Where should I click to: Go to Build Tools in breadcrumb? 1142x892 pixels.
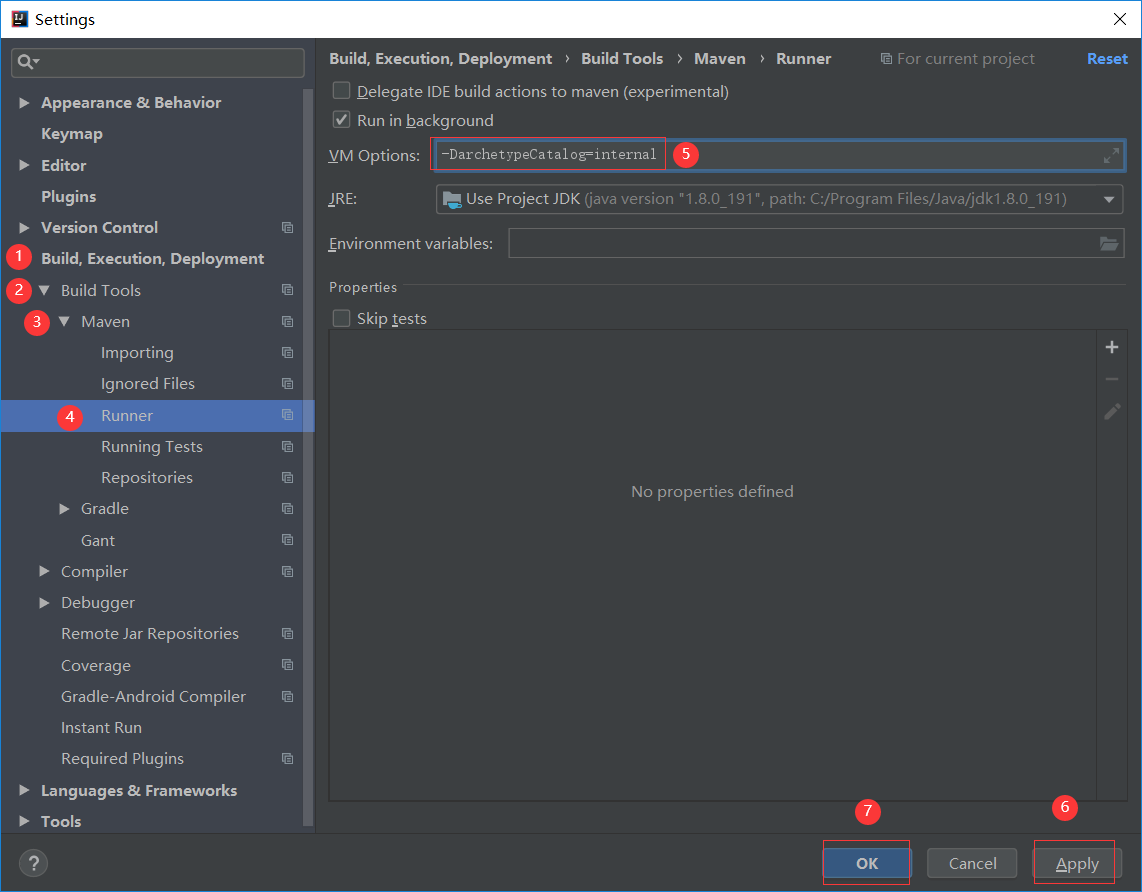coord(622,59)
